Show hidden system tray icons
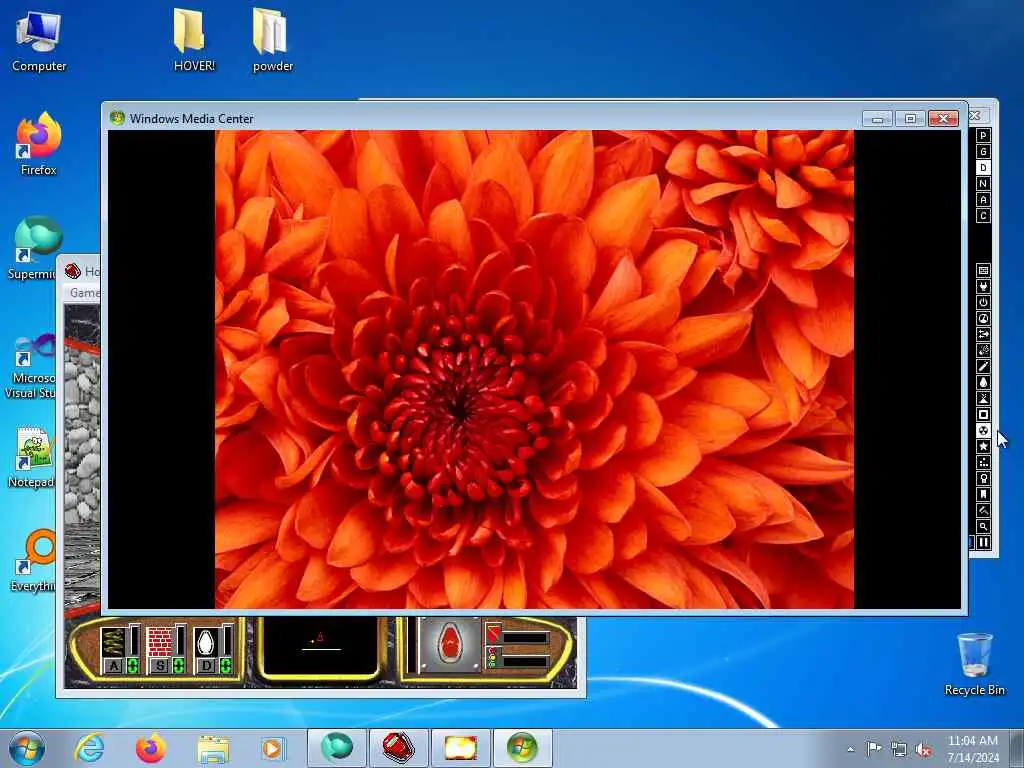Viewport: 1024px width, 768px height. point(850,750)
